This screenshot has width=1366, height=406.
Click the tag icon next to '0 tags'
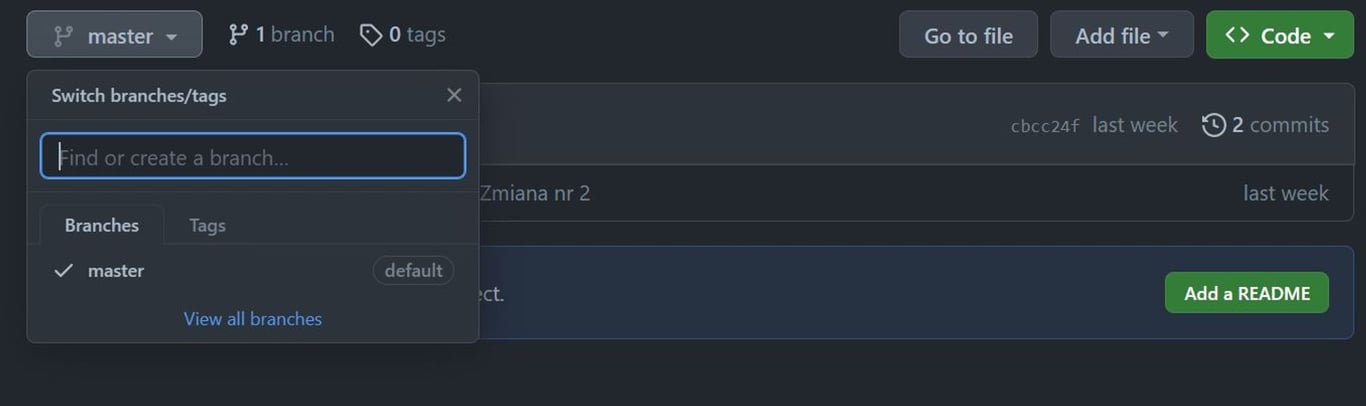371,35
